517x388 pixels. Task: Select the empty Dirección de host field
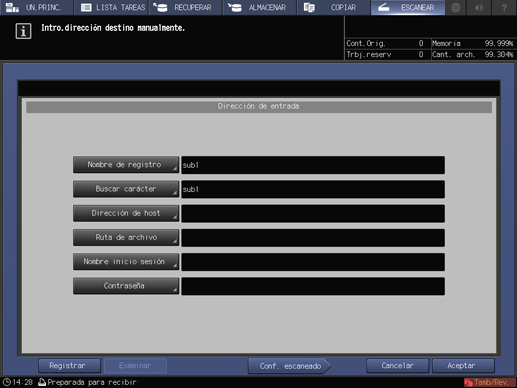click(x=313, y=214)
